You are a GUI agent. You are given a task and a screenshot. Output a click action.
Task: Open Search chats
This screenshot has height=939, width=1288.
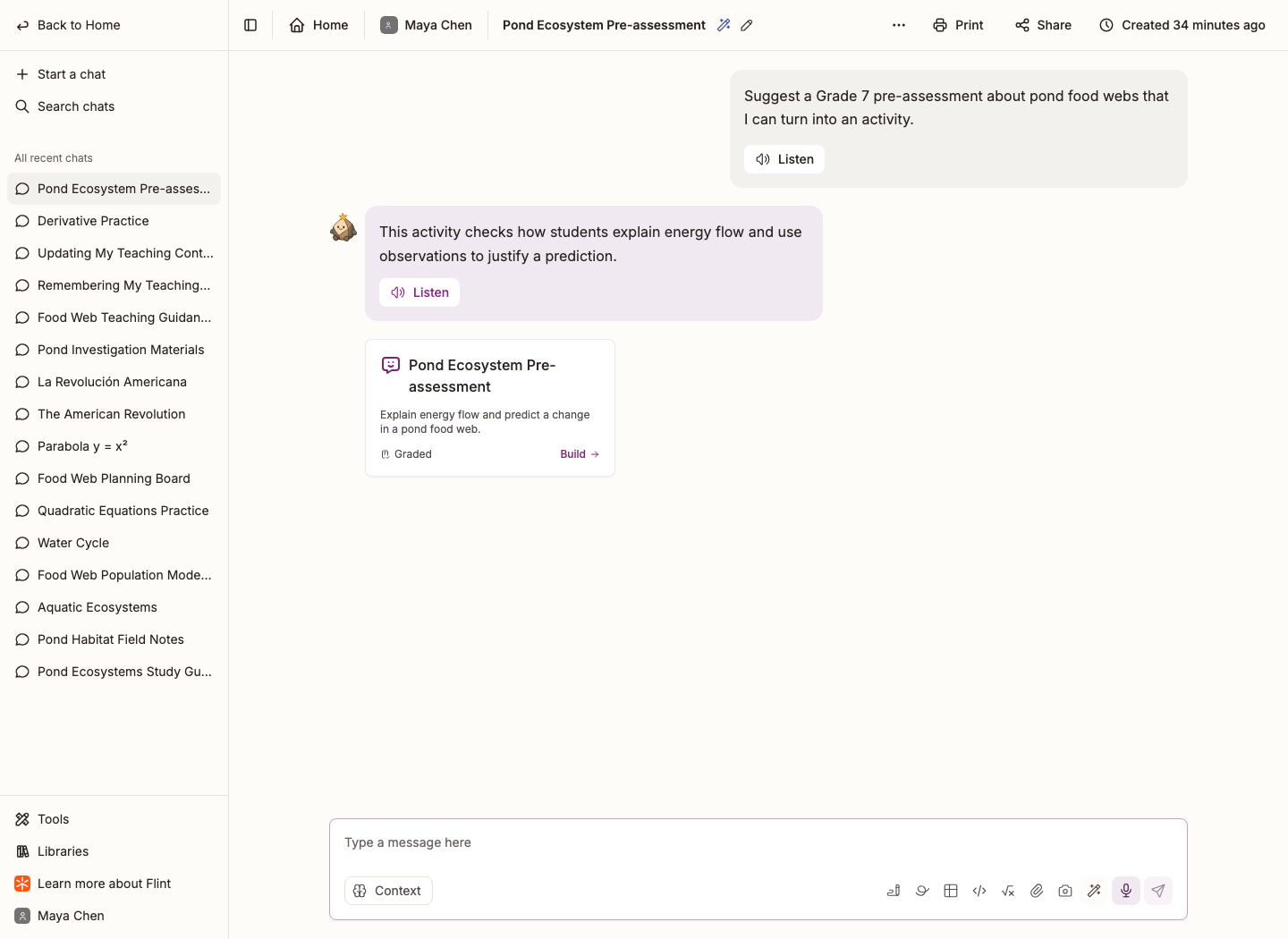point(114,106)
